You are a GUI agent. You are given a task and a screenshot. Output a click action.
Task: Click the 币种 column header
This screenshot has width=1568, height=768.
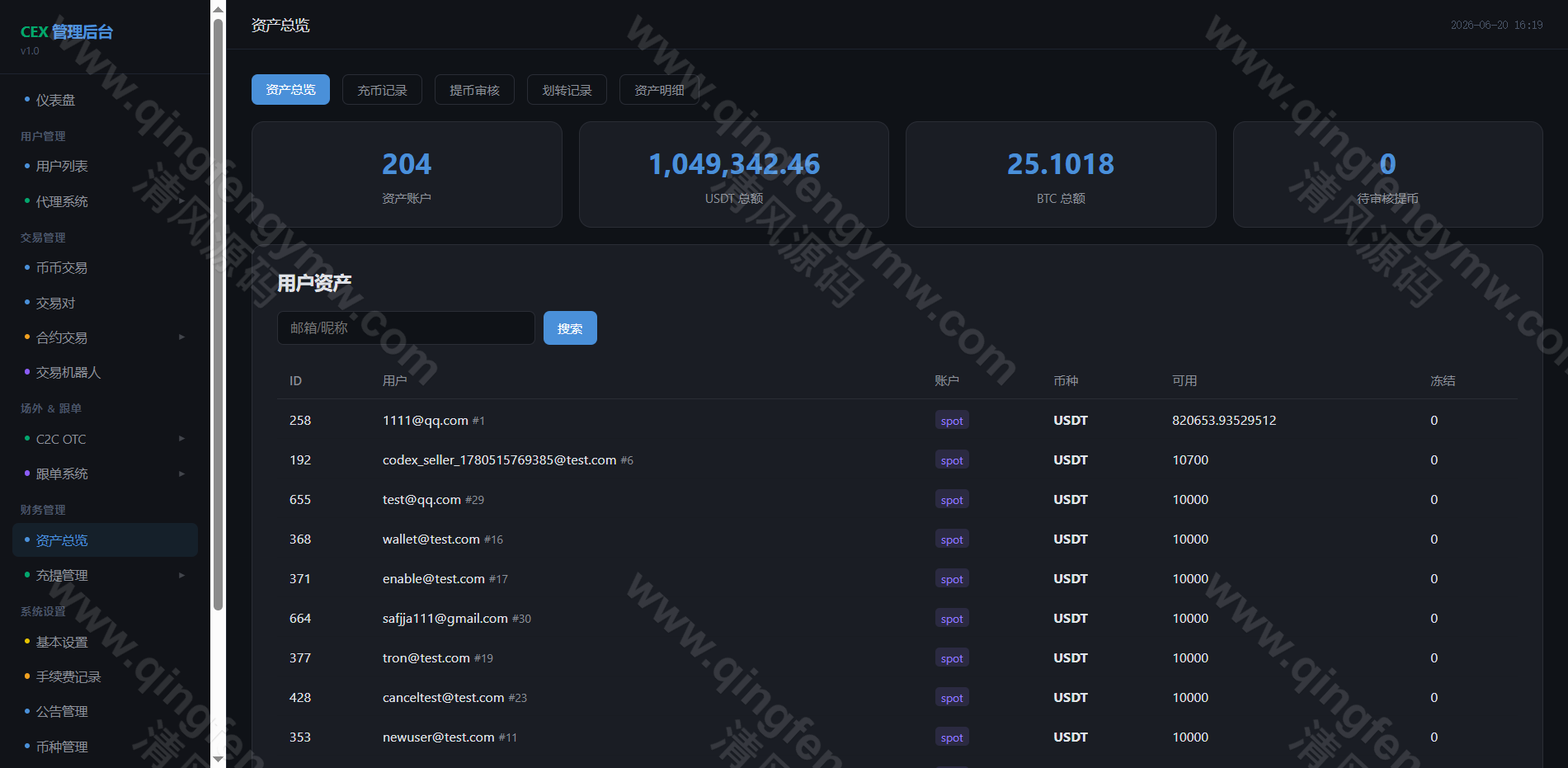1066,381
